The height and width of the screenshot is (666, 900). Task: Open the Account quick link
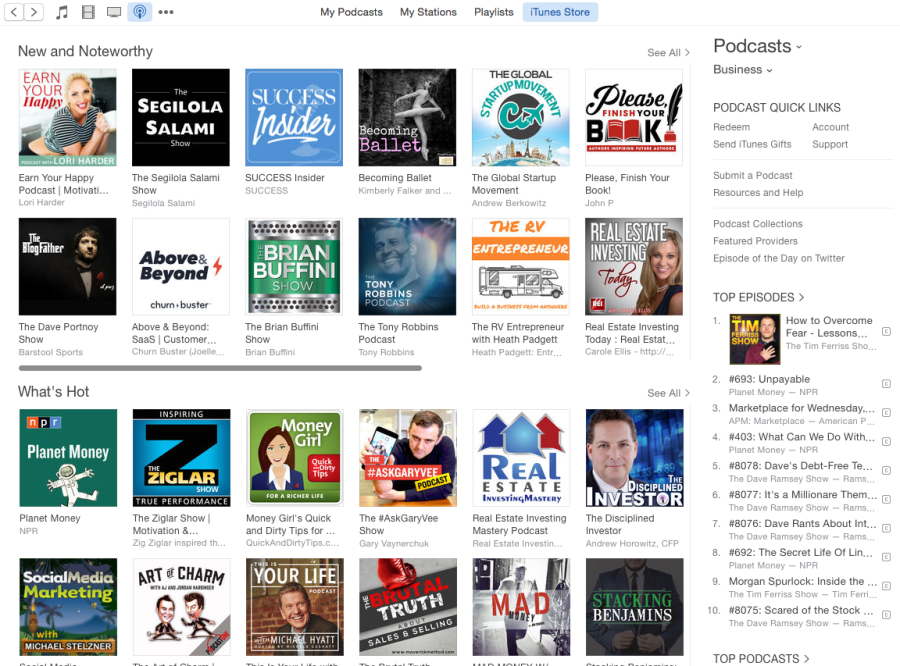click(x=830, y=127)
